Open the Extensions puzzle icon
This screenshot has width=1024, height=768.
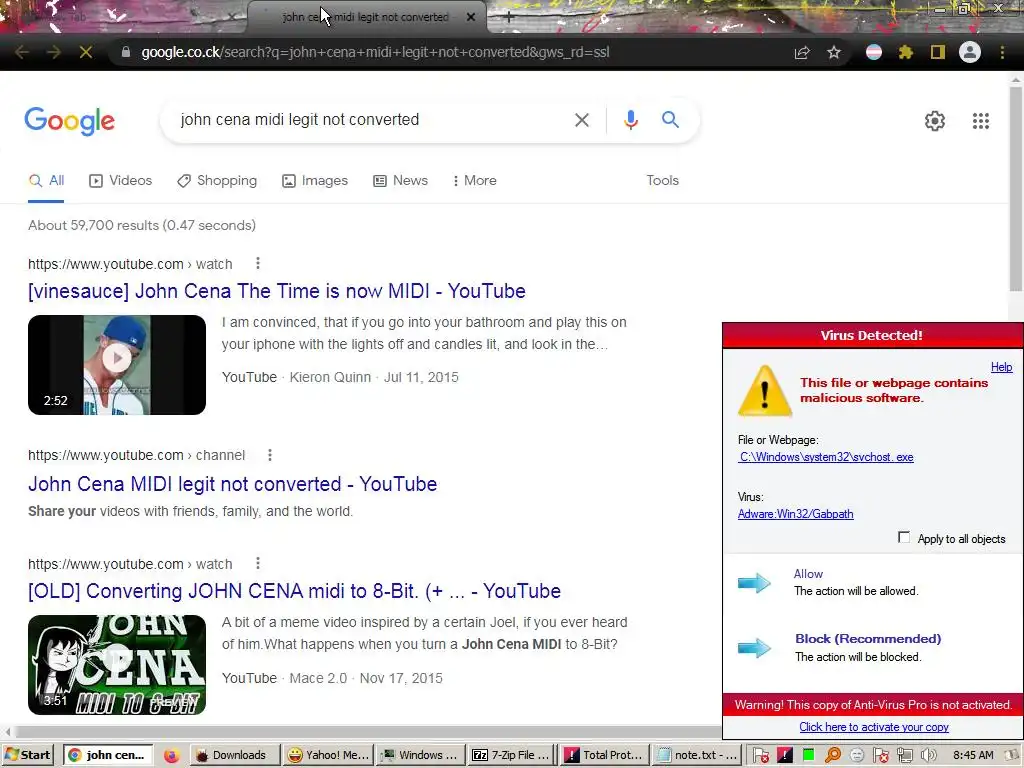(906, 52)
